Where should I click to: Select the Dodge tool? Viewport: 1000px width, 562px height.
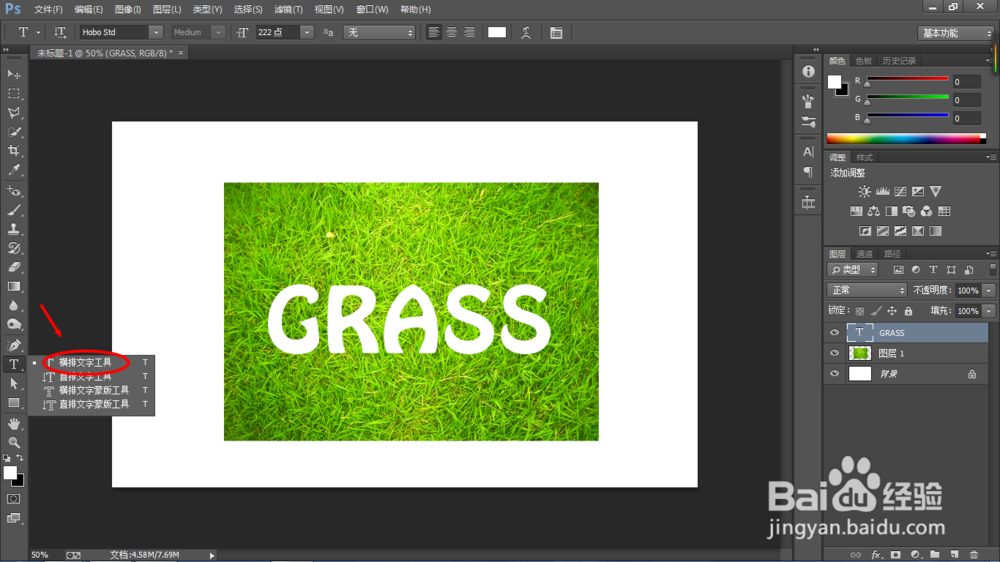click(13, 325)
